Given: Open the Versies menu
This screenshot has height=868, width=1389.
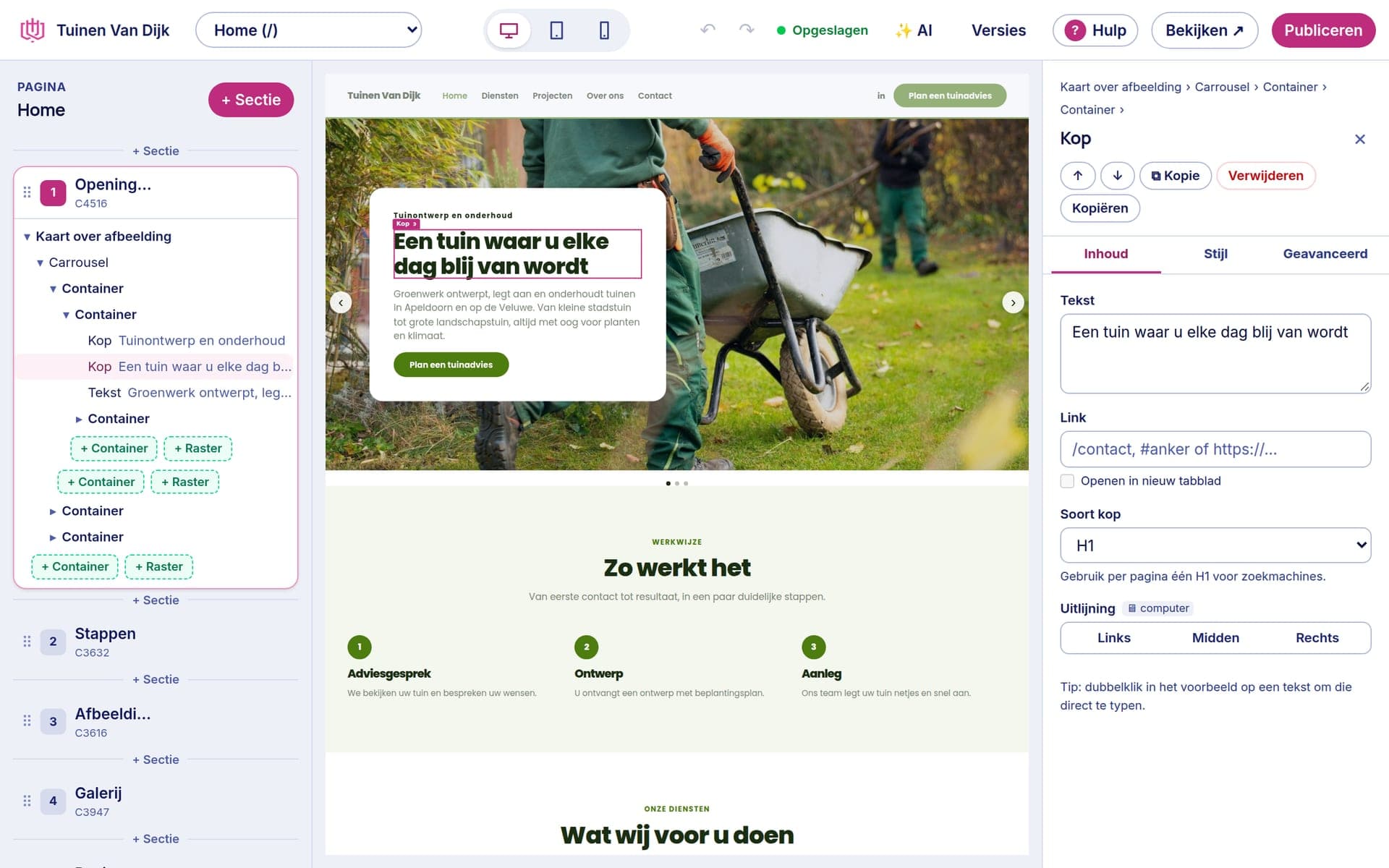Looking at the screenshot, I should coord(998,30).
